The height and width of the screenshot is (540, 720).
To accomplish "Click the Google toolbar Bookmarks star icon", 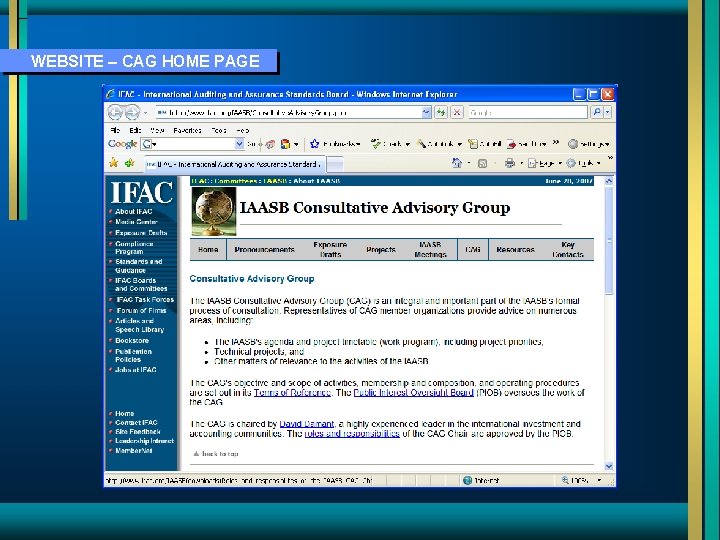I will [x=315, y=144].
